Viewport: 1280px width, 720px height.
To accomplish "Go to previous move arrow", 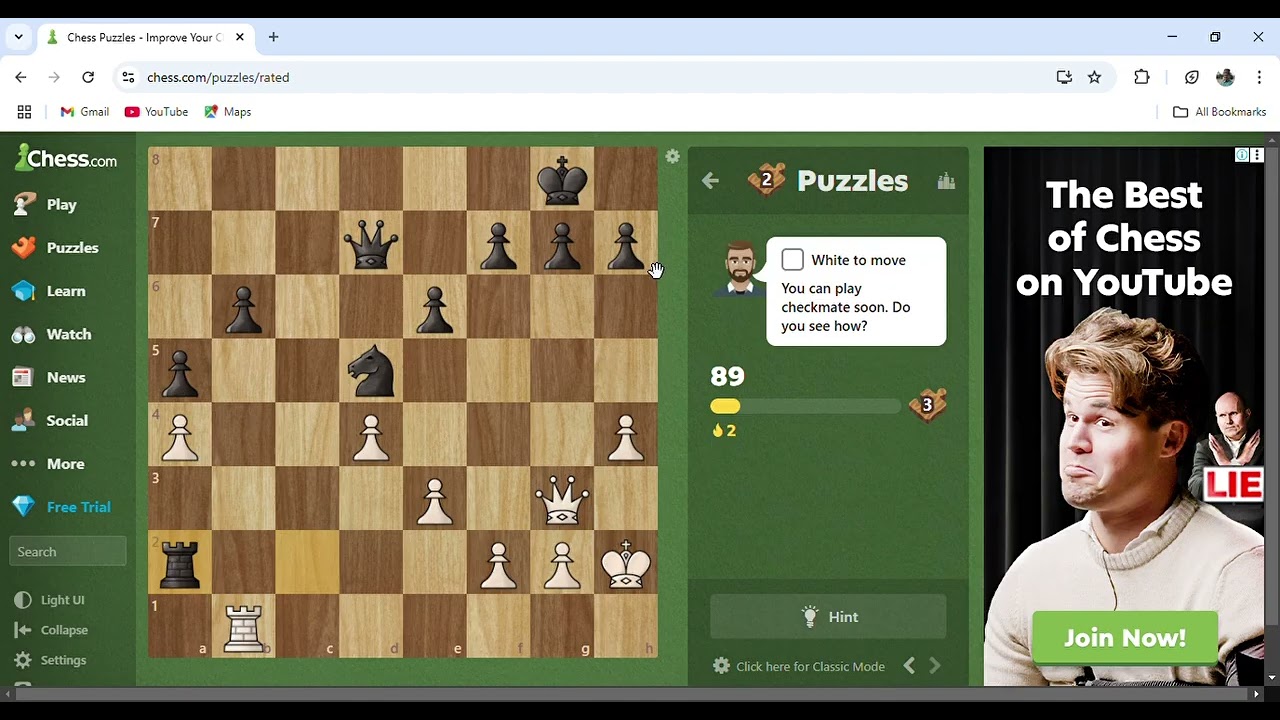I will [x=909, y=666].
